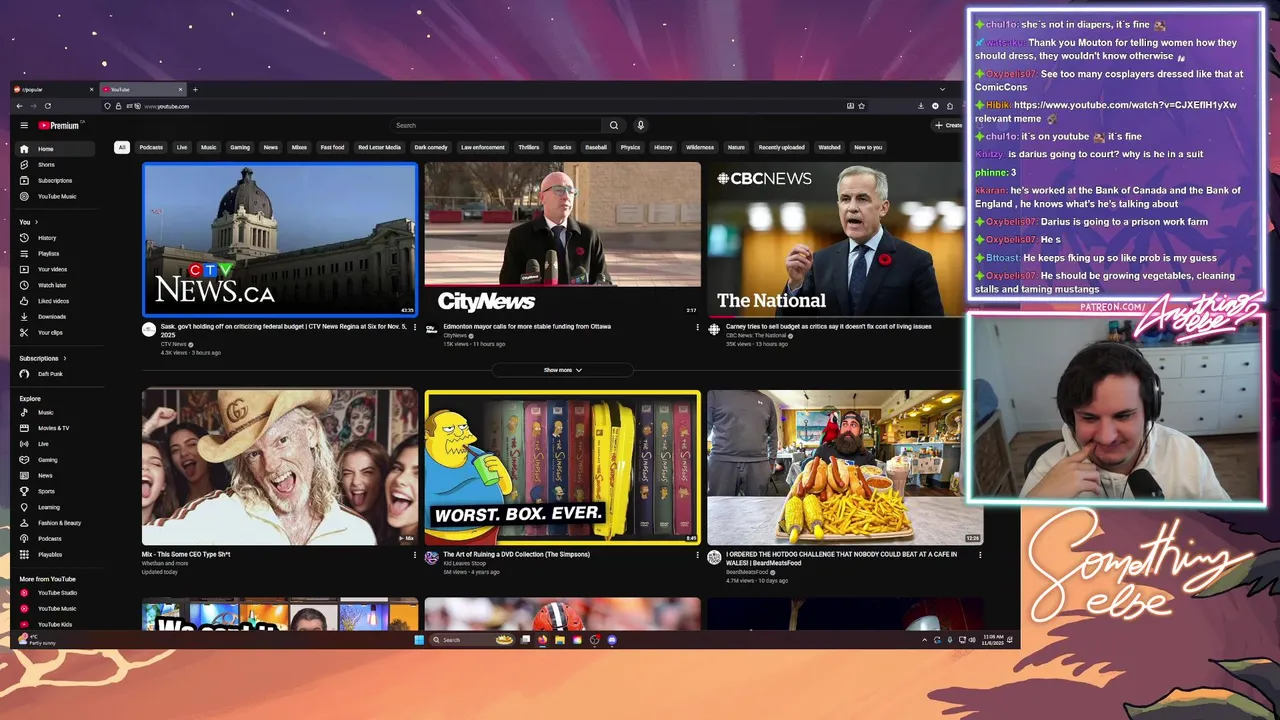Expand news shelf with Show more

(x=562, y=370)
